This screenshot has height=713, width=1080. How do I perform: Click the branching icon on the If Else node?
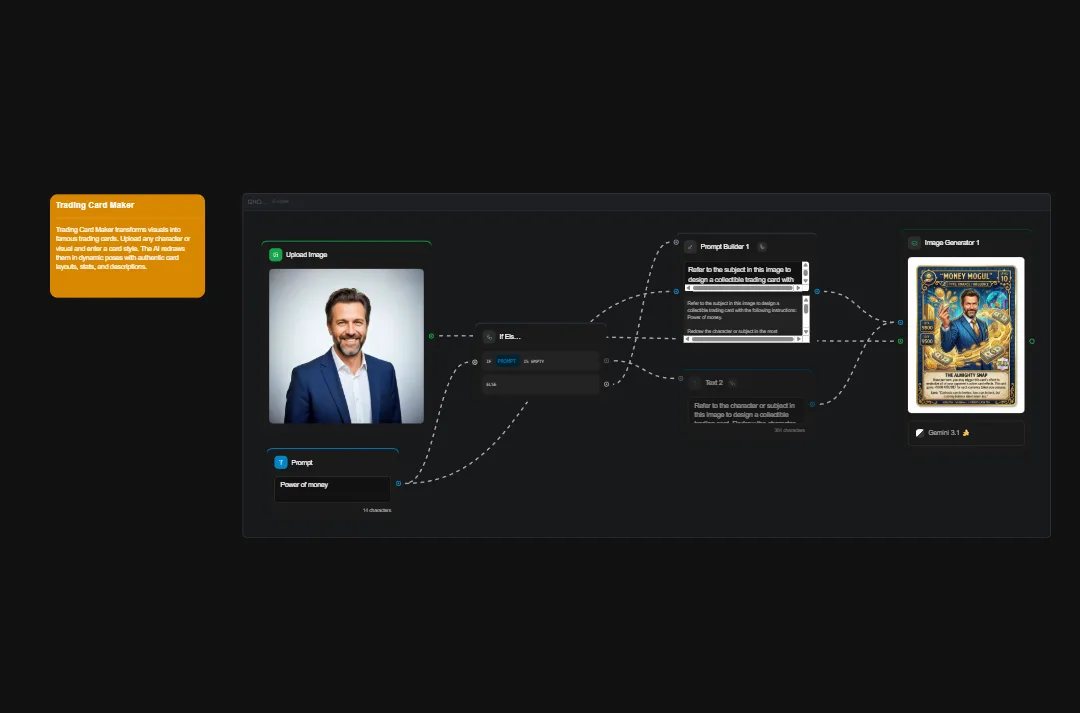click(x=489, y=336)
